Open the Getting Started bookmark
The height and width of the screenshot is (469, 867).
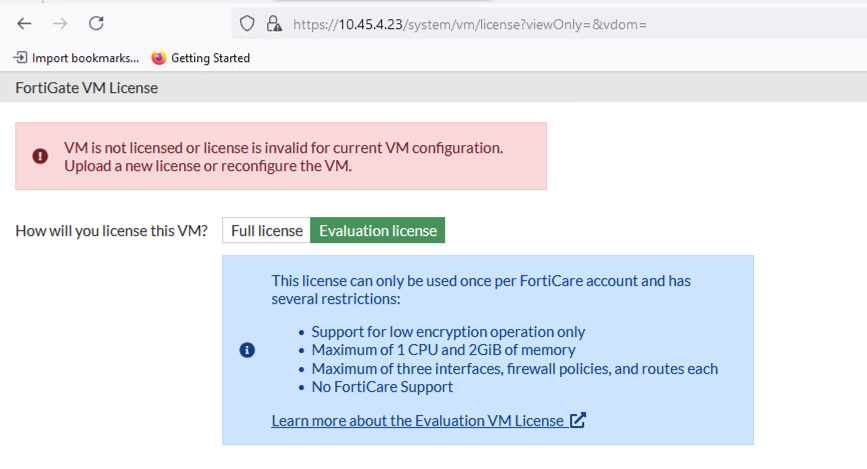(x=201, y=58)
